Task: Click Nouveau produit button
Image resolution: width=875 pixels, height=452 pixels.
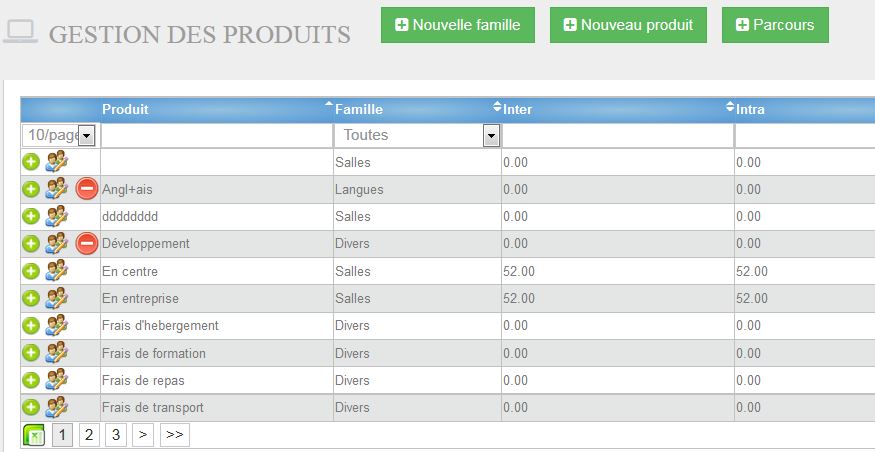Action: [x=628, y=25]
